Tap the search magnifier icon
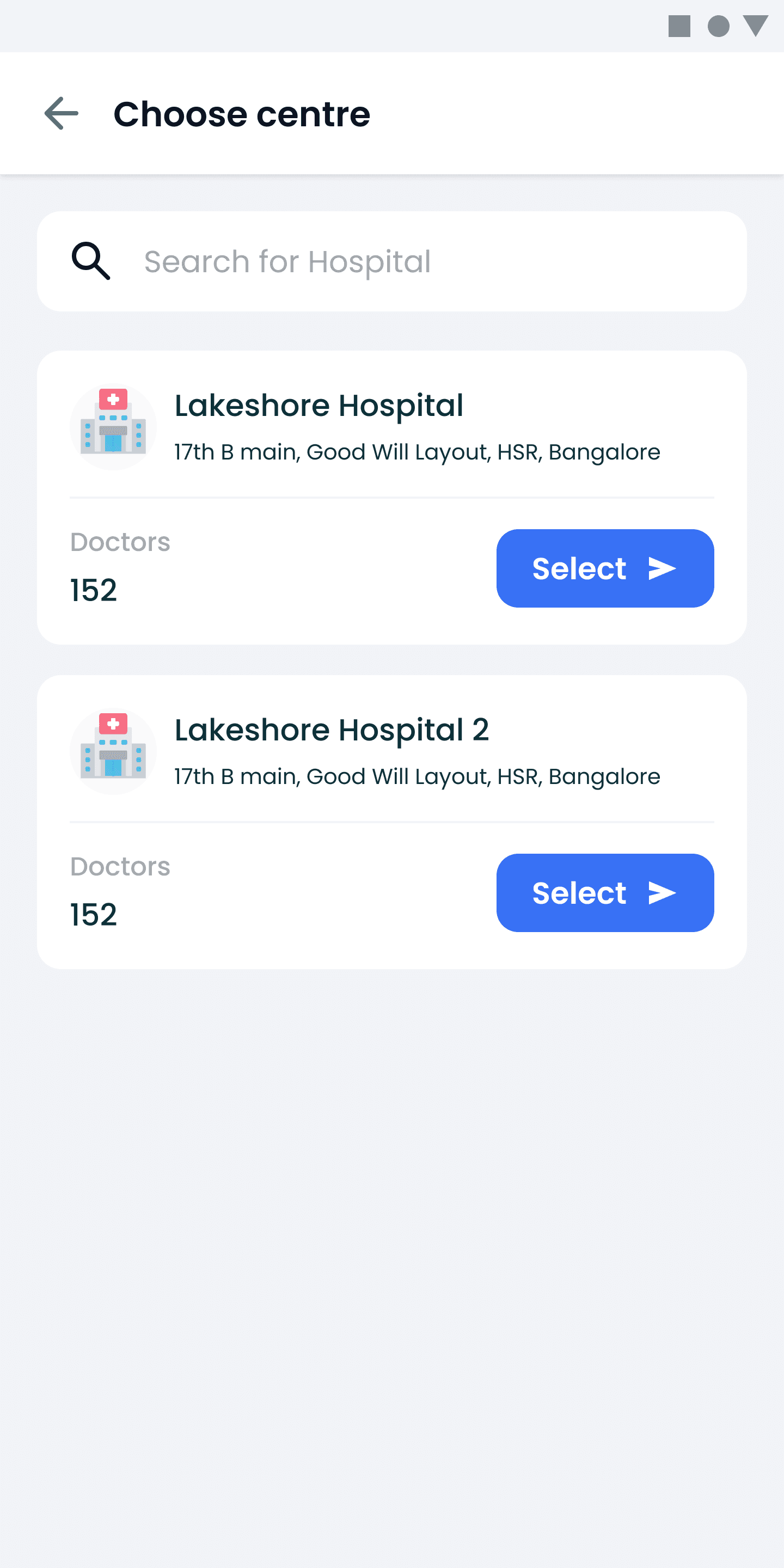 91,261
